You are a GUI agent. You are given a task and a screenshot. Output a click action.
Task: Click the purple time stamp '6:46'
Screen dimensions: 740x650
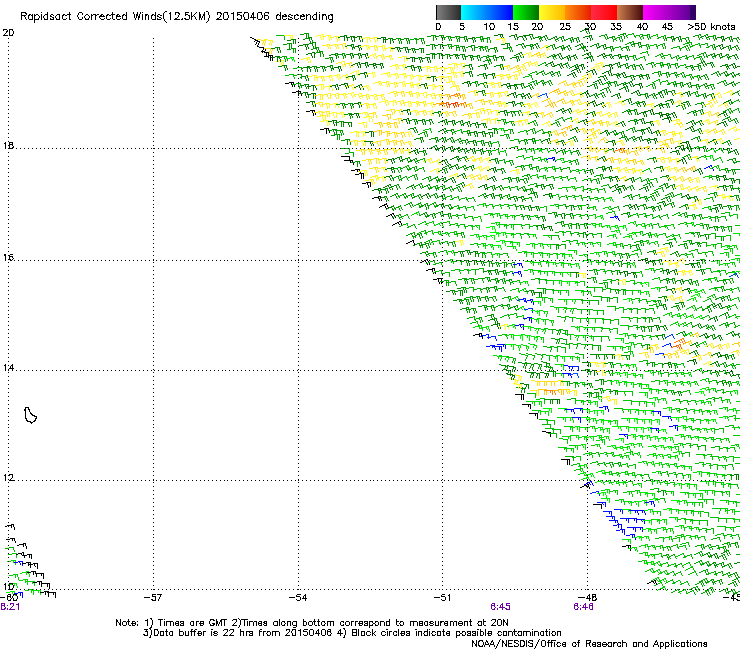[583, 607]
